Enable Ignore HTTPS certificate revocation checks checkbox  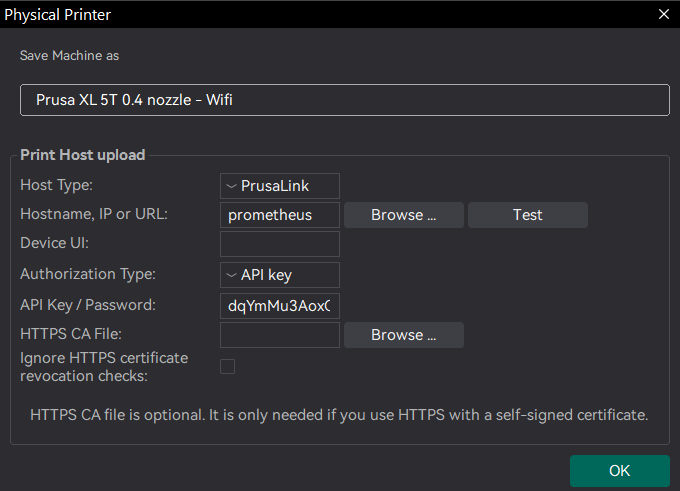228,366
